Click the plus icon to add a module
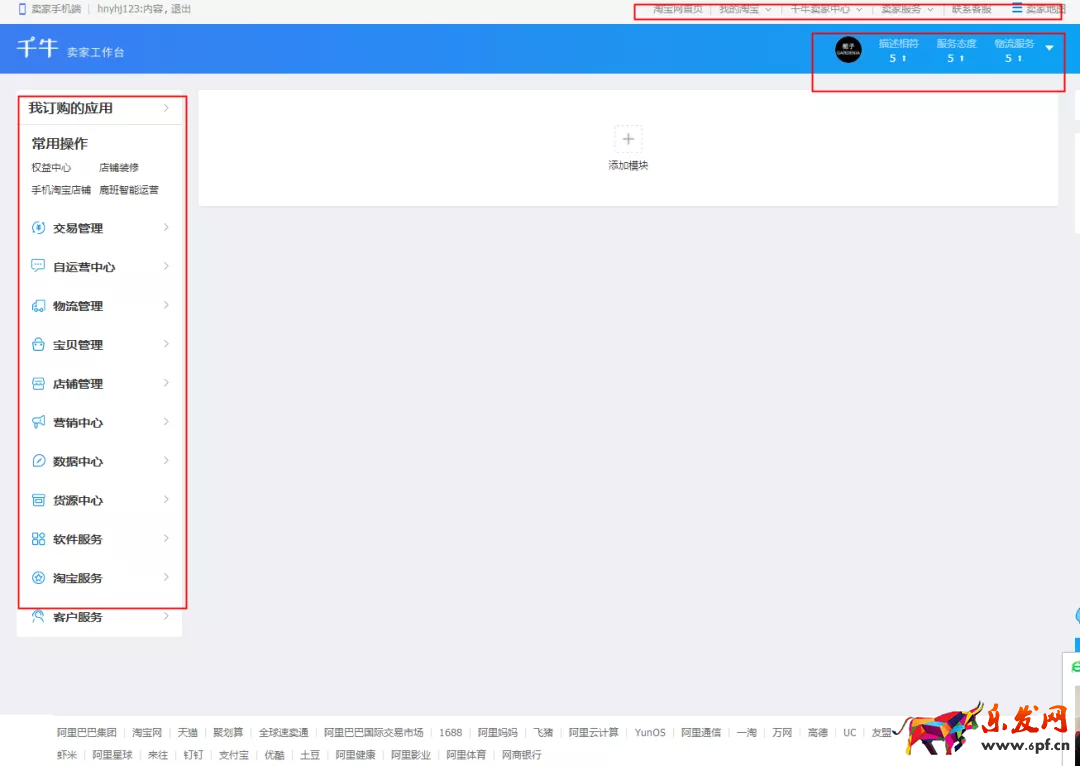This screenshot has width=1080, height=766. click(628, 139)
